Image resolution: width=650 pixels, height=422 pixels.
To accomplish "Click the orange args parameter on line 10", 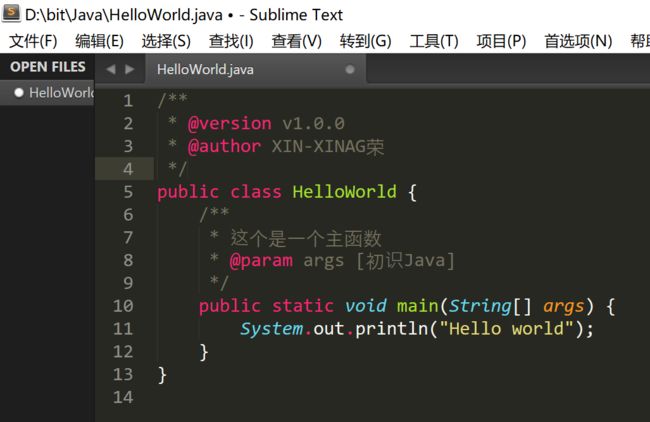I will (564, 306).
